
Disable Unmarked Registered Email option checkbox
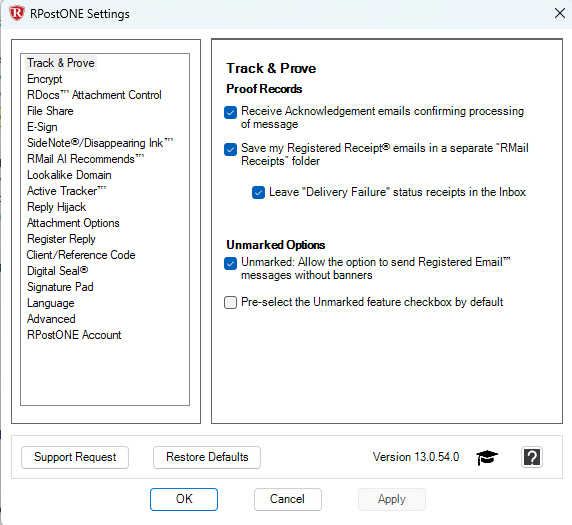(230, 263)
